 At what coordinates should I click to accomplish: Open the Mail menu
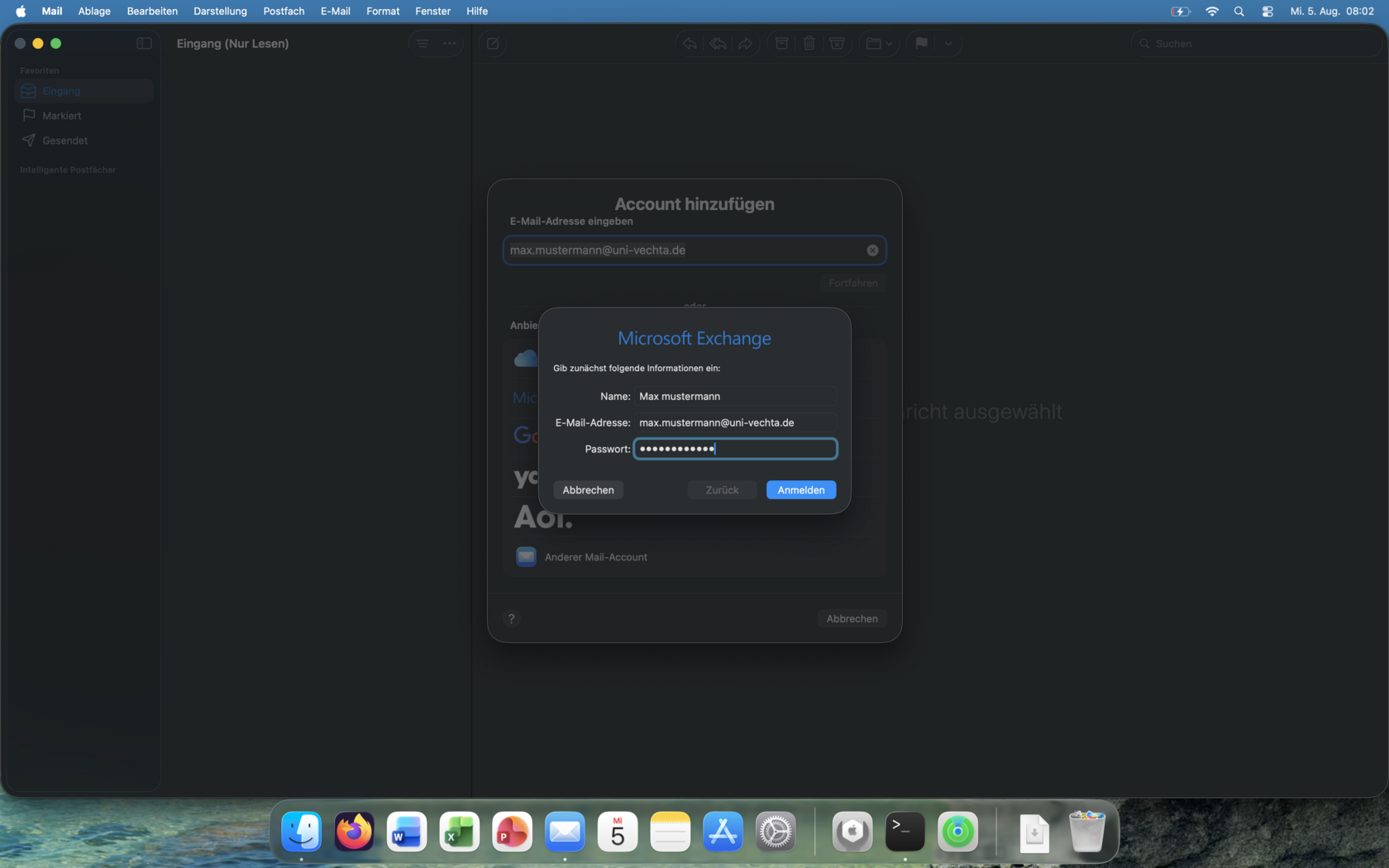(x=52, y=12)
